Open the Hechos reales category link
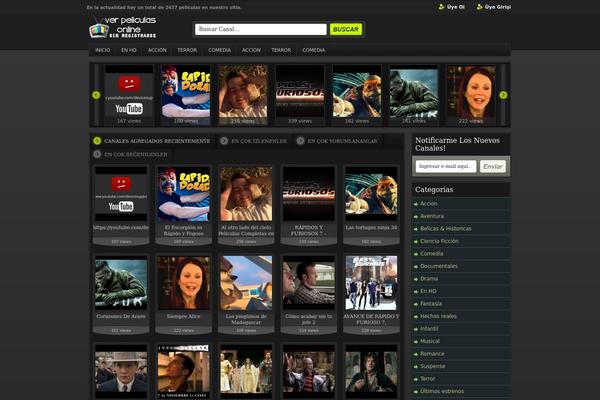Viewport: 600px width, 400px height. [438, 316]
